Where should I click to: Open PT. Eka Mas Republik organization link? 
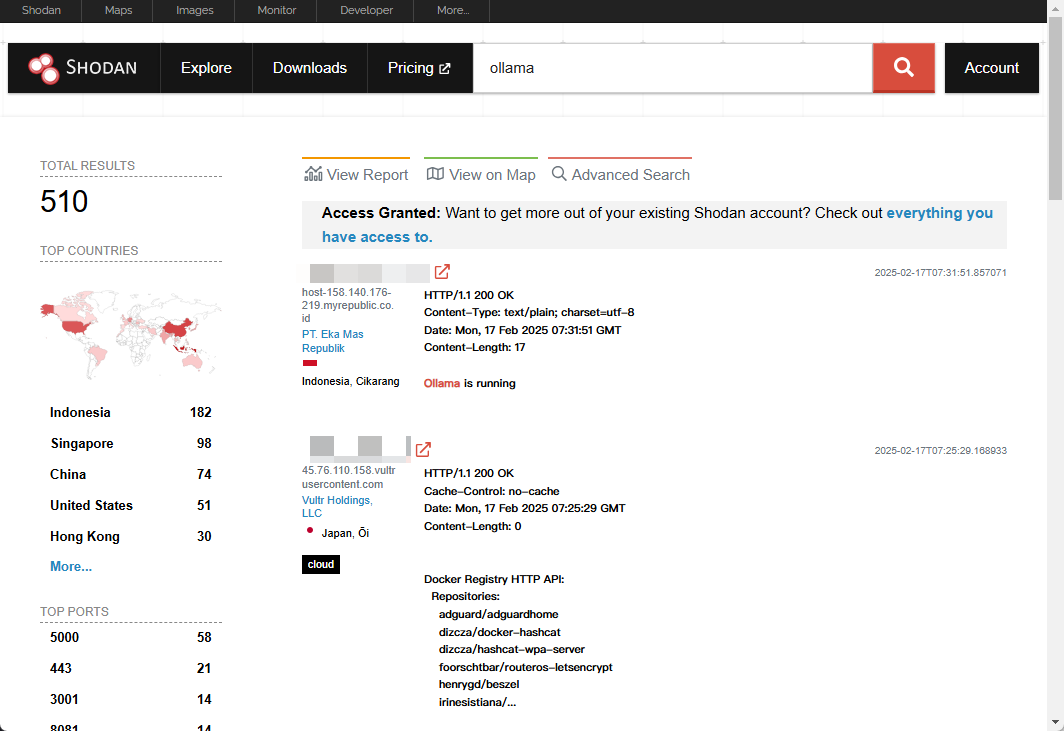click(332, 341)
